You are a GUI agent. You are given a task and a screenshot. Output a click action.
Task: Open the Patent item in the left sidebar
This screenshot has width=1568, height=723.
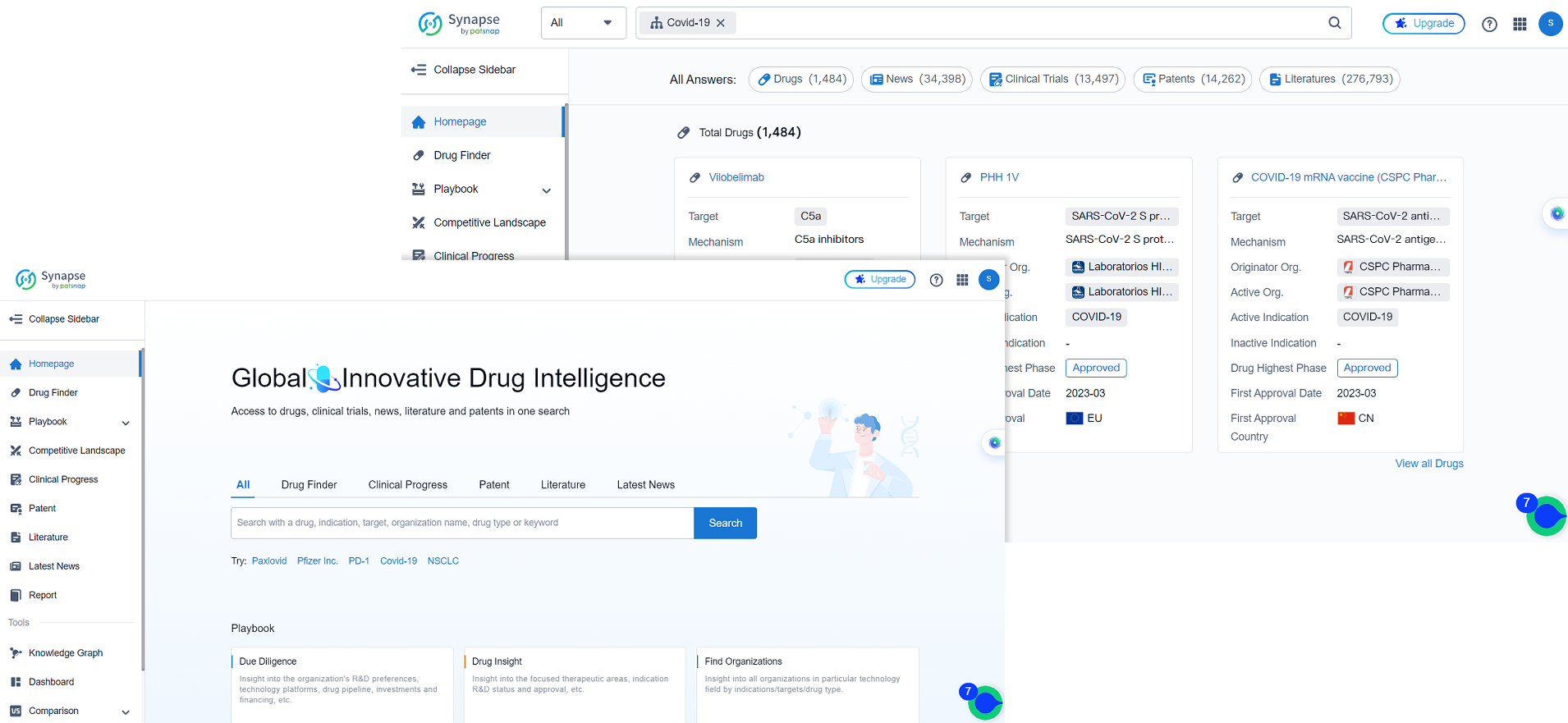pos(42,509)
